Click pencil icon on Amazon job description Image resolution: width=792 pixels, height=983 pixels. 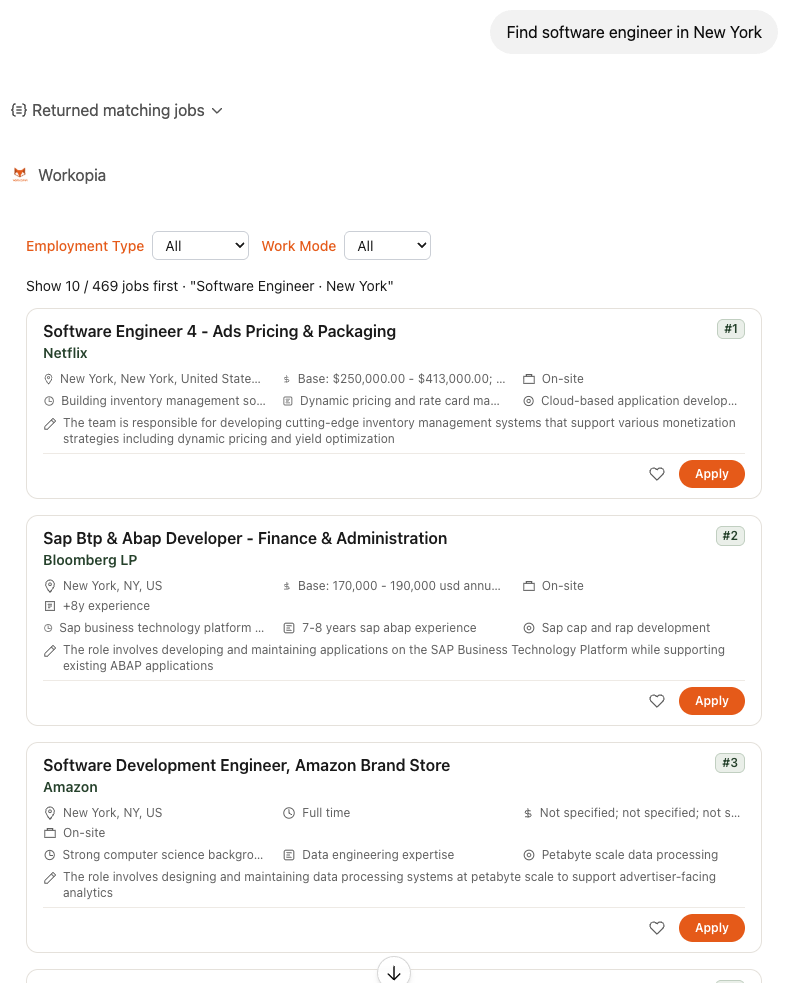[x=50, y=878]
